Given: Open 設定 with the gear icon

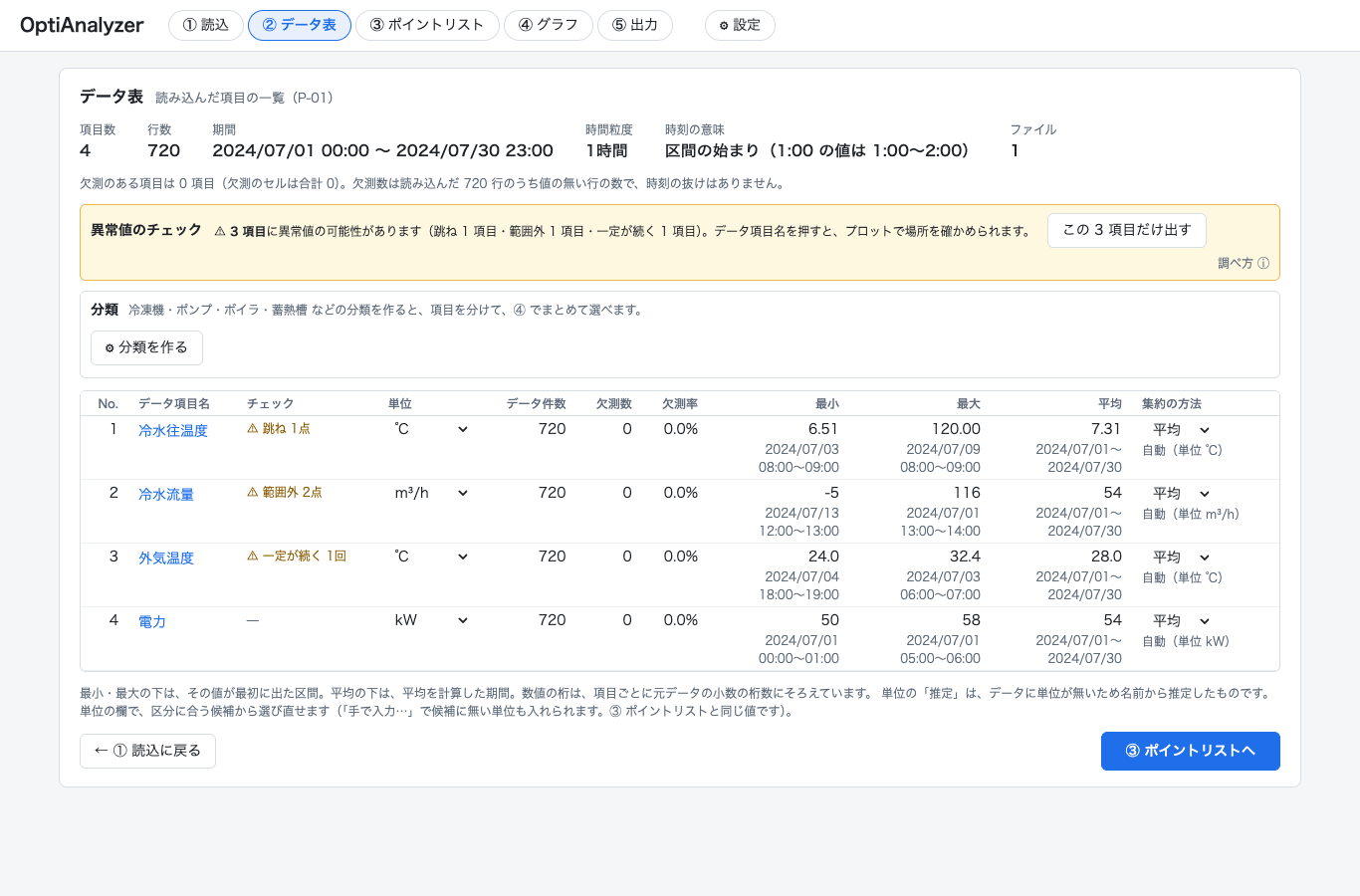Looking at the screenshot, I should point(740,25).
